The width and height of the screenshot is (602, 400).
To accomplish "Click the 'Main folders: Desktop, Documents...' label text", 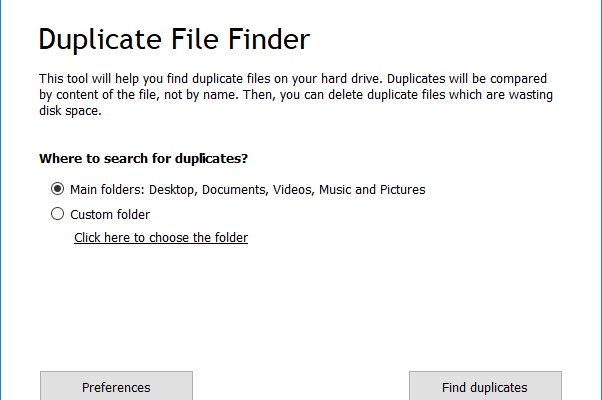I will 248,190.
